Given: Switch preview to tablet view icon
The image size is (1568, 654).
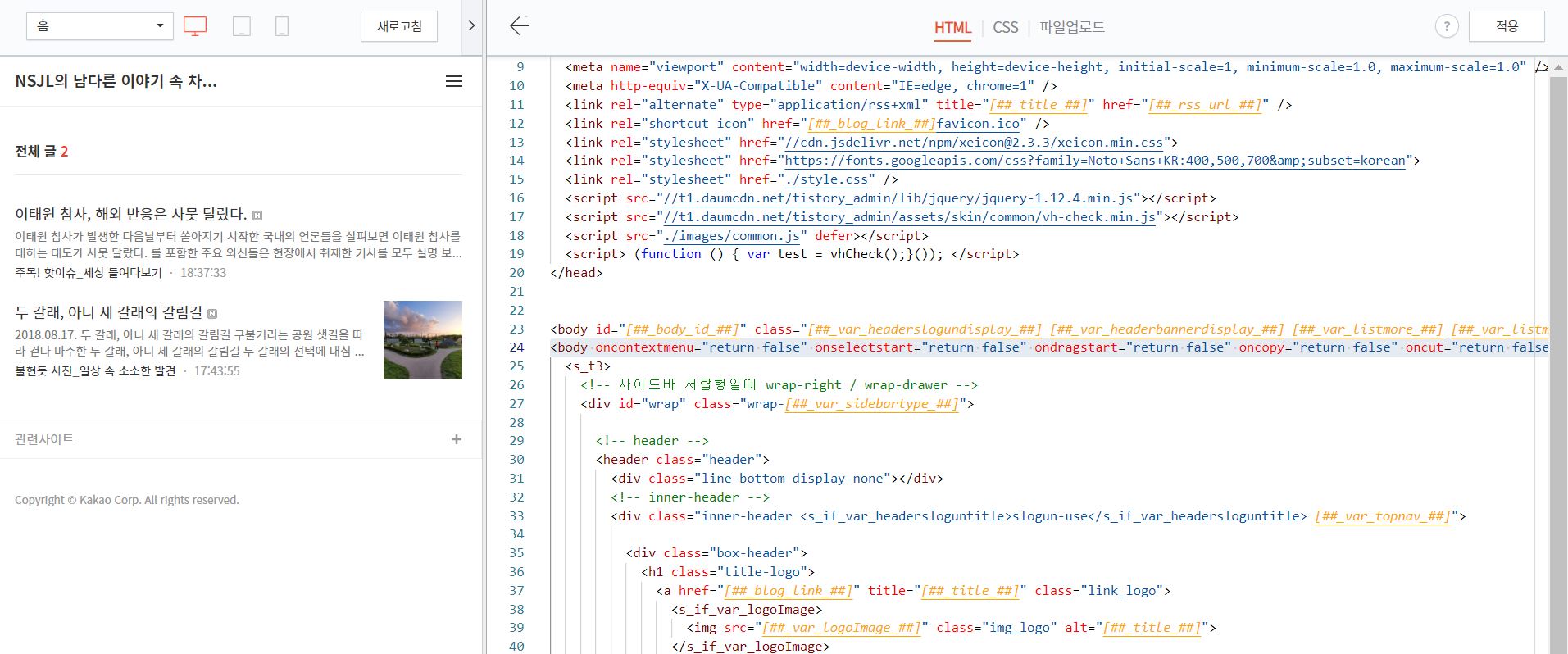Looking at the screenshot, I should coord(242,26).
